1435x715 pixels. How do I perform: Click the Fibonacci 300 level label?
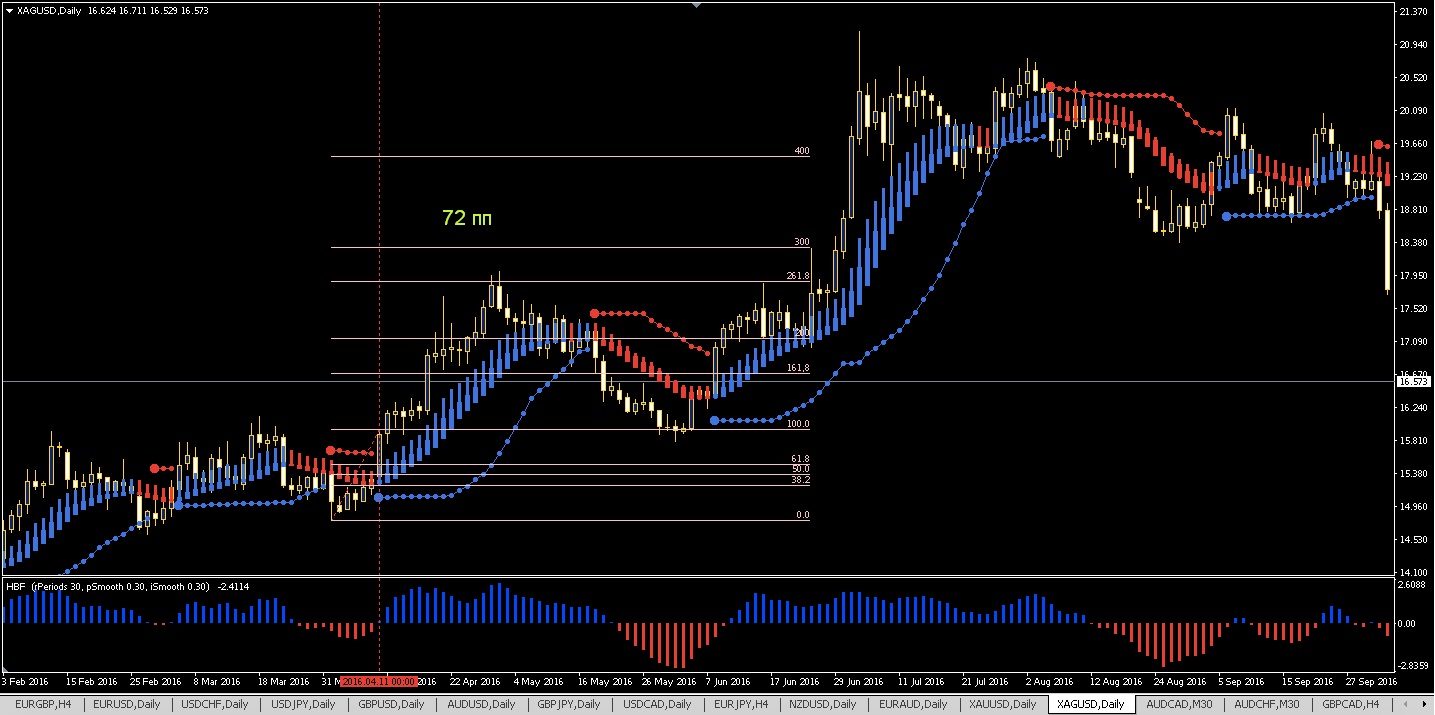click(801, 242)
